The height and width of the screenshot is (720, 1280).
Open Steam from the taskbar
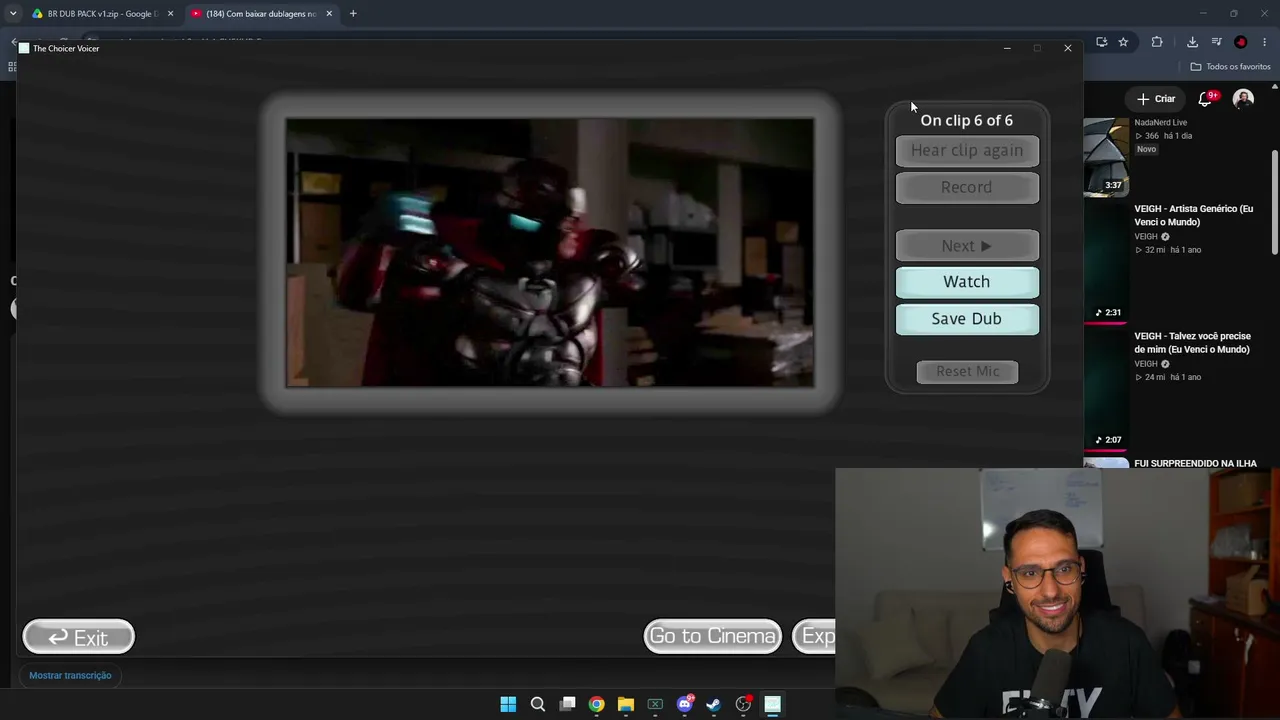(714, 704)
